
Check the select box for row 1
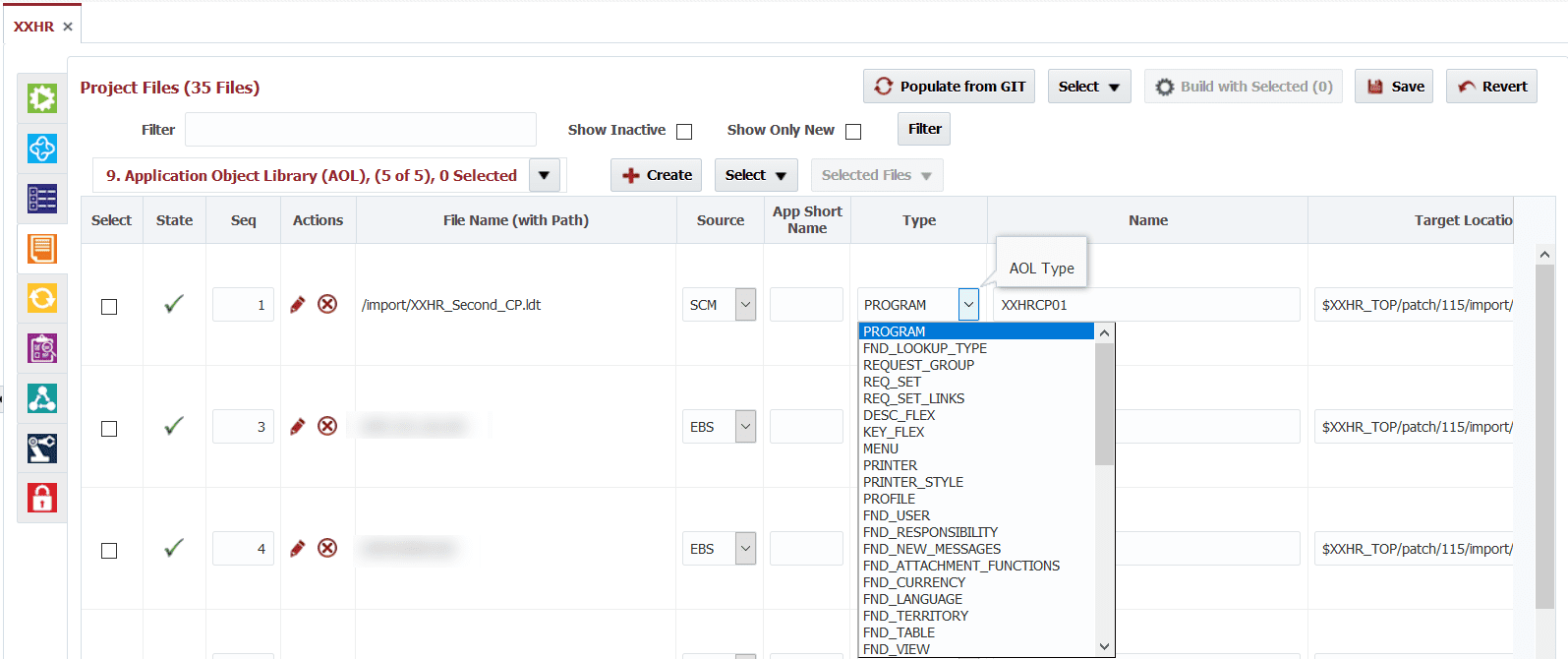(109, 307)
